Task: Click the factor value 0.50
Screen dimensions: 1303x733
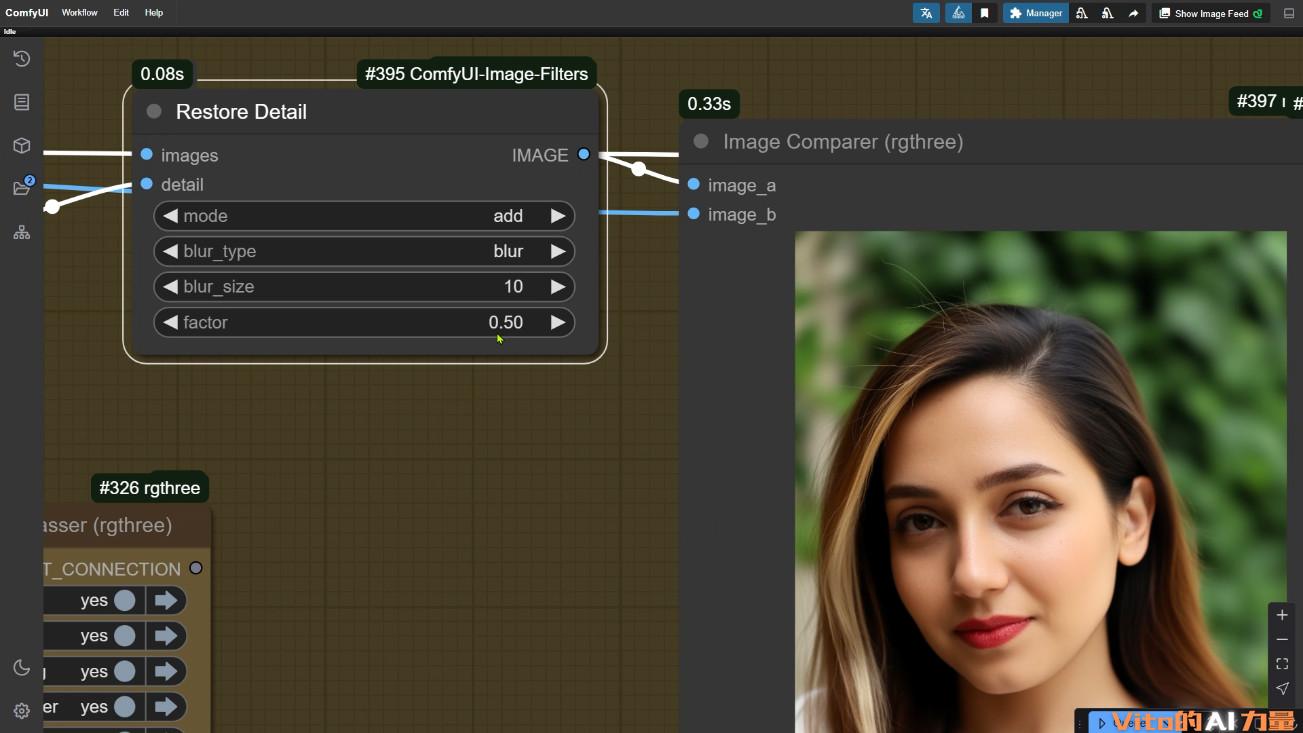Action: tap(506, 322)
